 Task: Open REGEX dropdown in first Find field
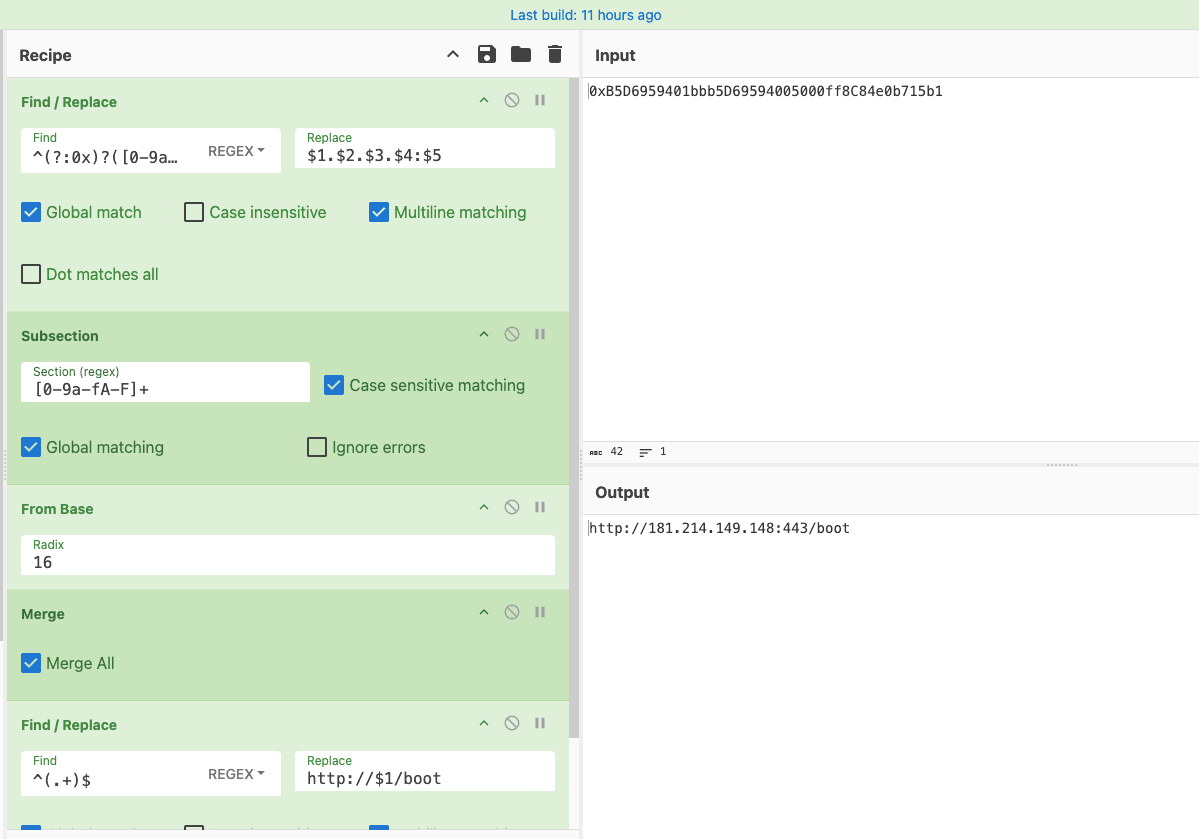236,151
